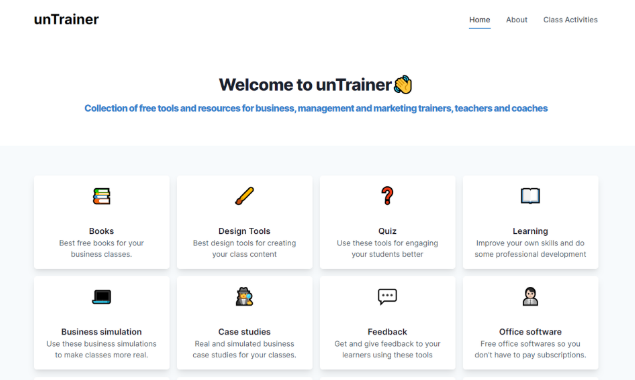Open the Case studies card title
635x380 pixels.
tap(244, 332)
